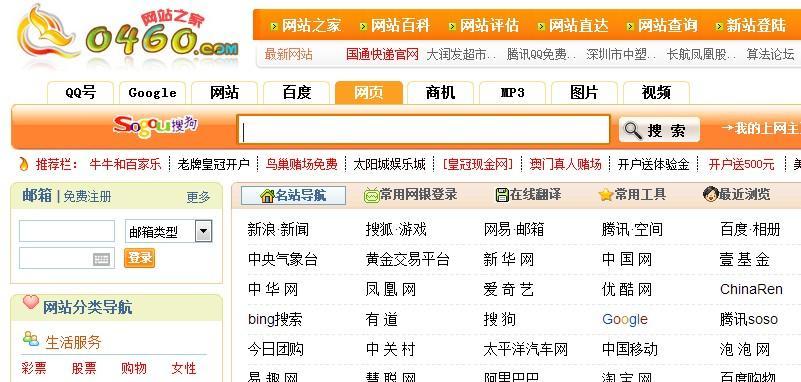Click 网易·邮箱 link

tap(514, 229)
